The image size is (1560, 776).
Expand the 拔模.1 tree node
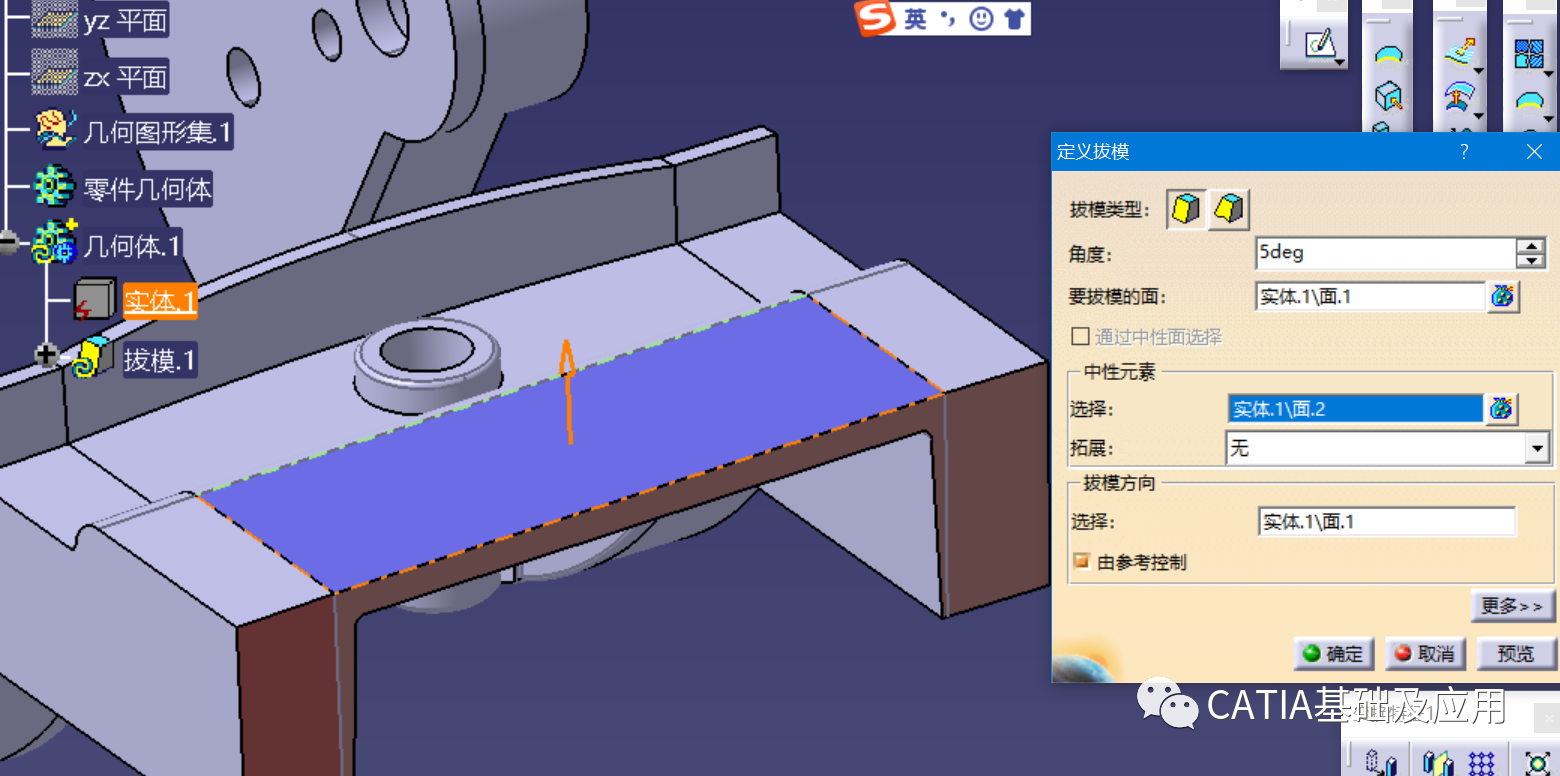[46, 355]
